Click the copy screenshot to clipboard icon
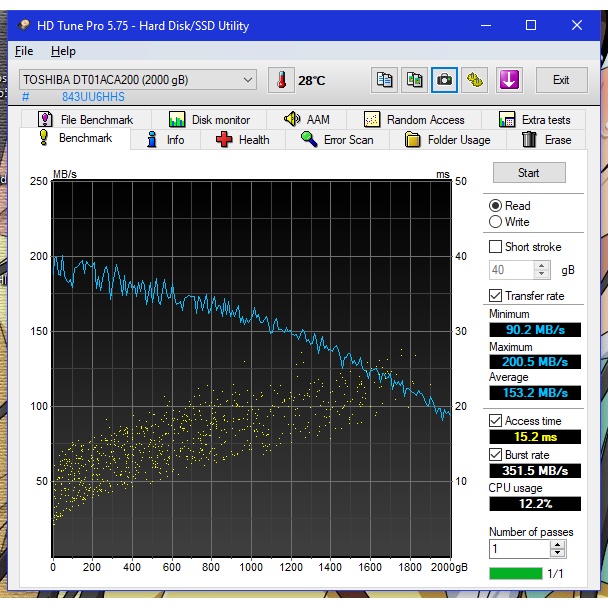Image resolution: width=608 pixels, height=608 pixels. point(413,80)
